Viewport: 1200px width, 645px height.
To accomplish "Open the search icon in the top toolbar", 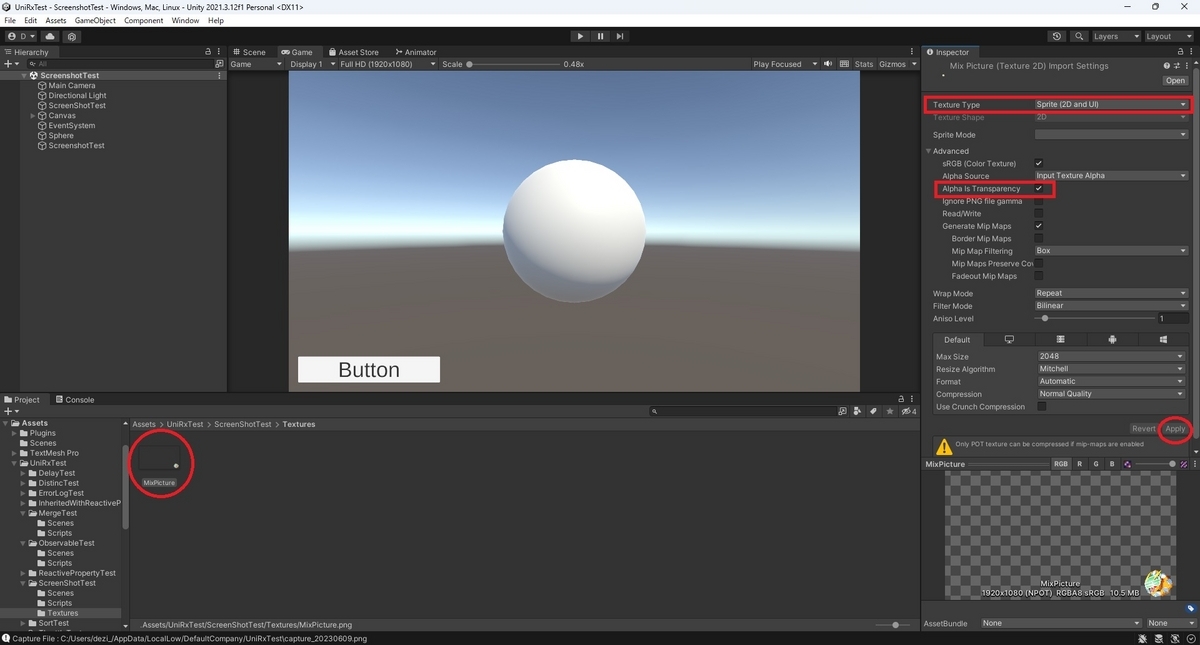I will (1078, 36).
